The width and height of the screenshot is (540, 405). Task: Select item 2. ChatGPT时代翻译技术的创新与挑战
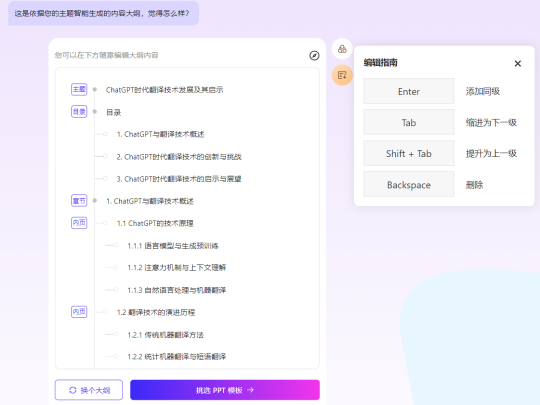(x=179, y=157)
